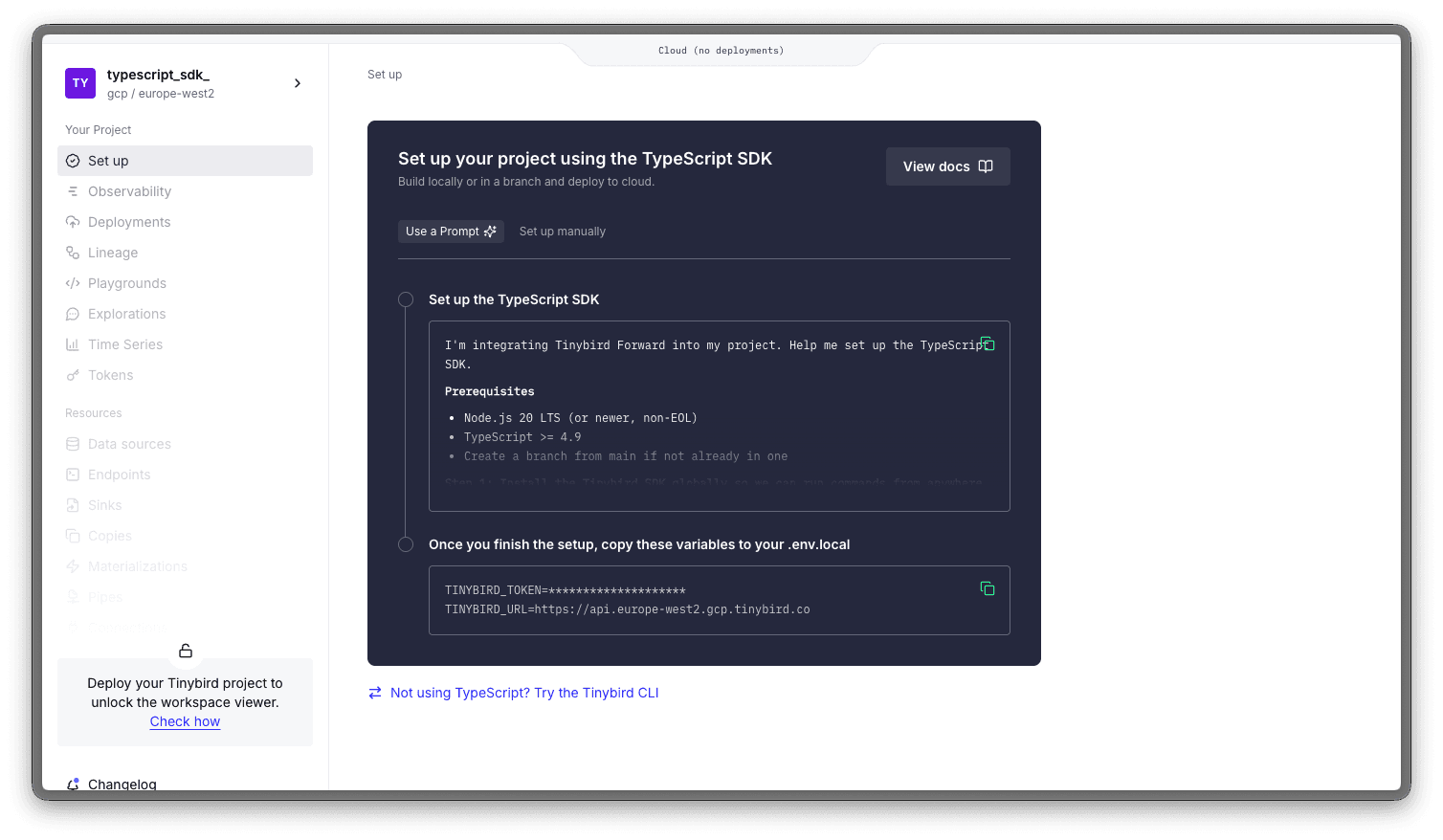Click the TY workspace avatar
The width and height of the screenshot is (1443, 840).
tap(79, 83)
